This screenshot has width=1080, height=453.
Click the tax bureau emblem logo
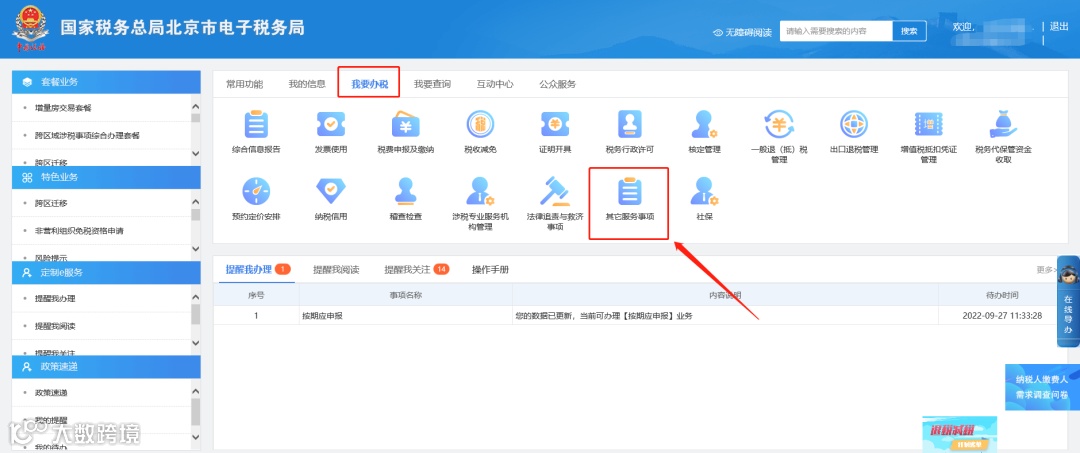pyautogui.click(x=30, y=29)
